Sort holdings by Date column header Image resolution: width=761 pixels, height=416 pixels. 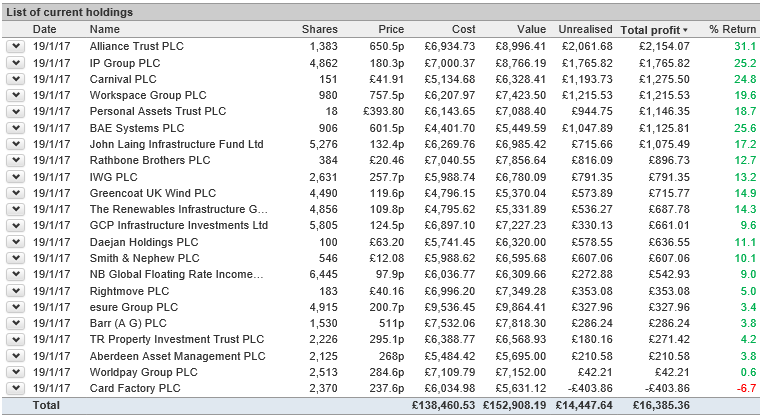coord(45,29)
